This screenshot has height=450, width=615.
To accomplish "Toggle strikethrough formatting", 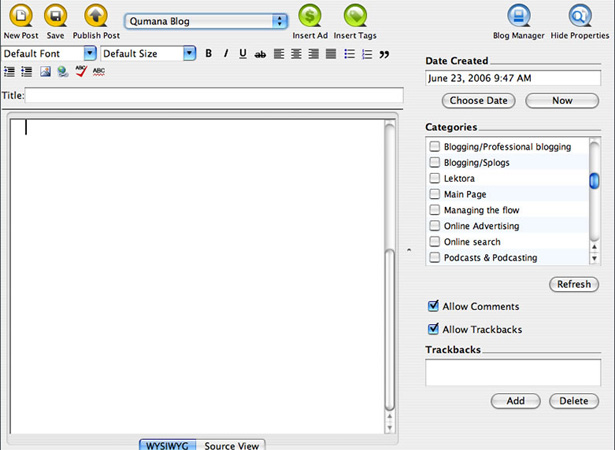I will [260, 54].
